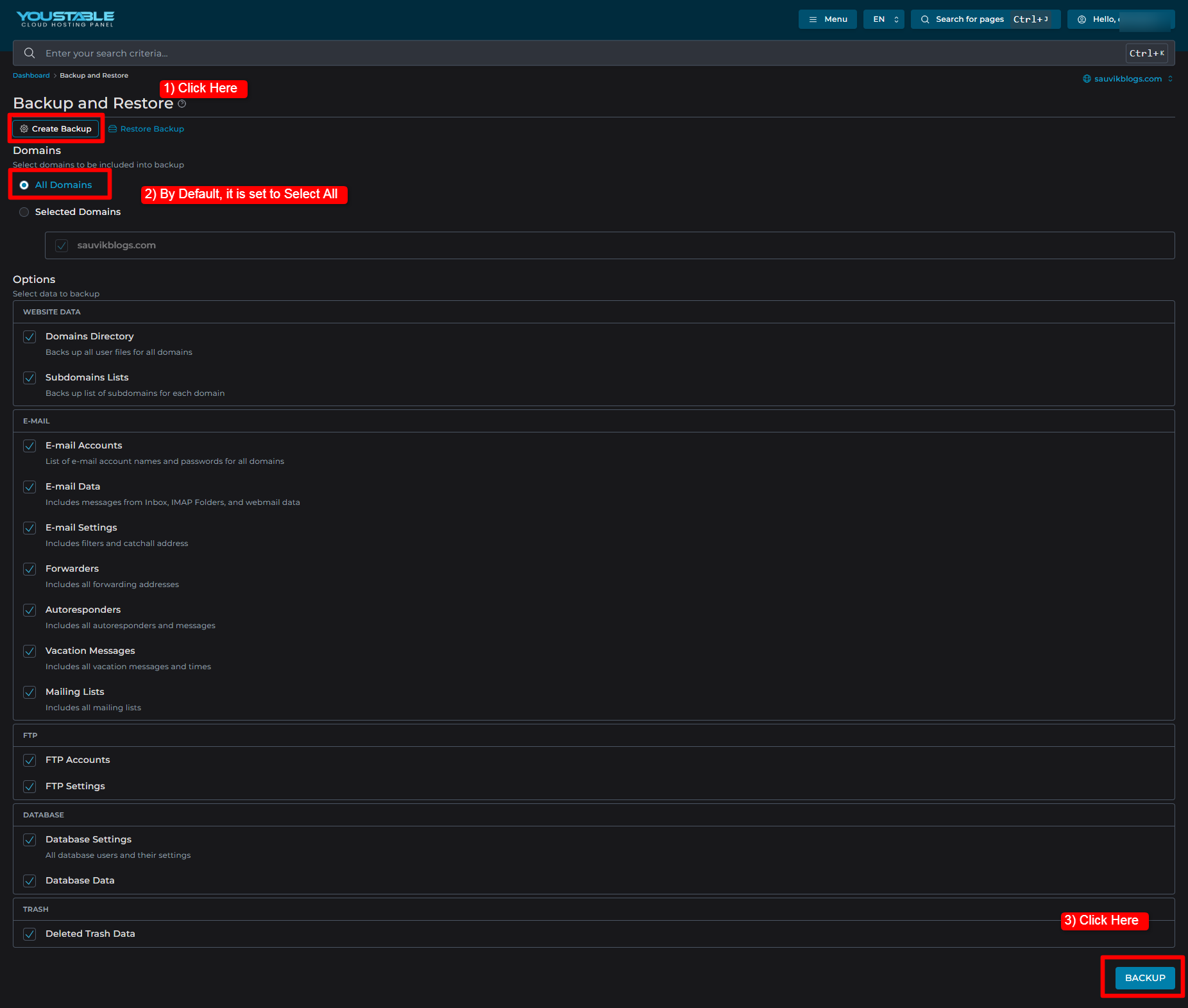Disable the Forwarders checkbox
1188x1008 pixels.
pos(30,569)
